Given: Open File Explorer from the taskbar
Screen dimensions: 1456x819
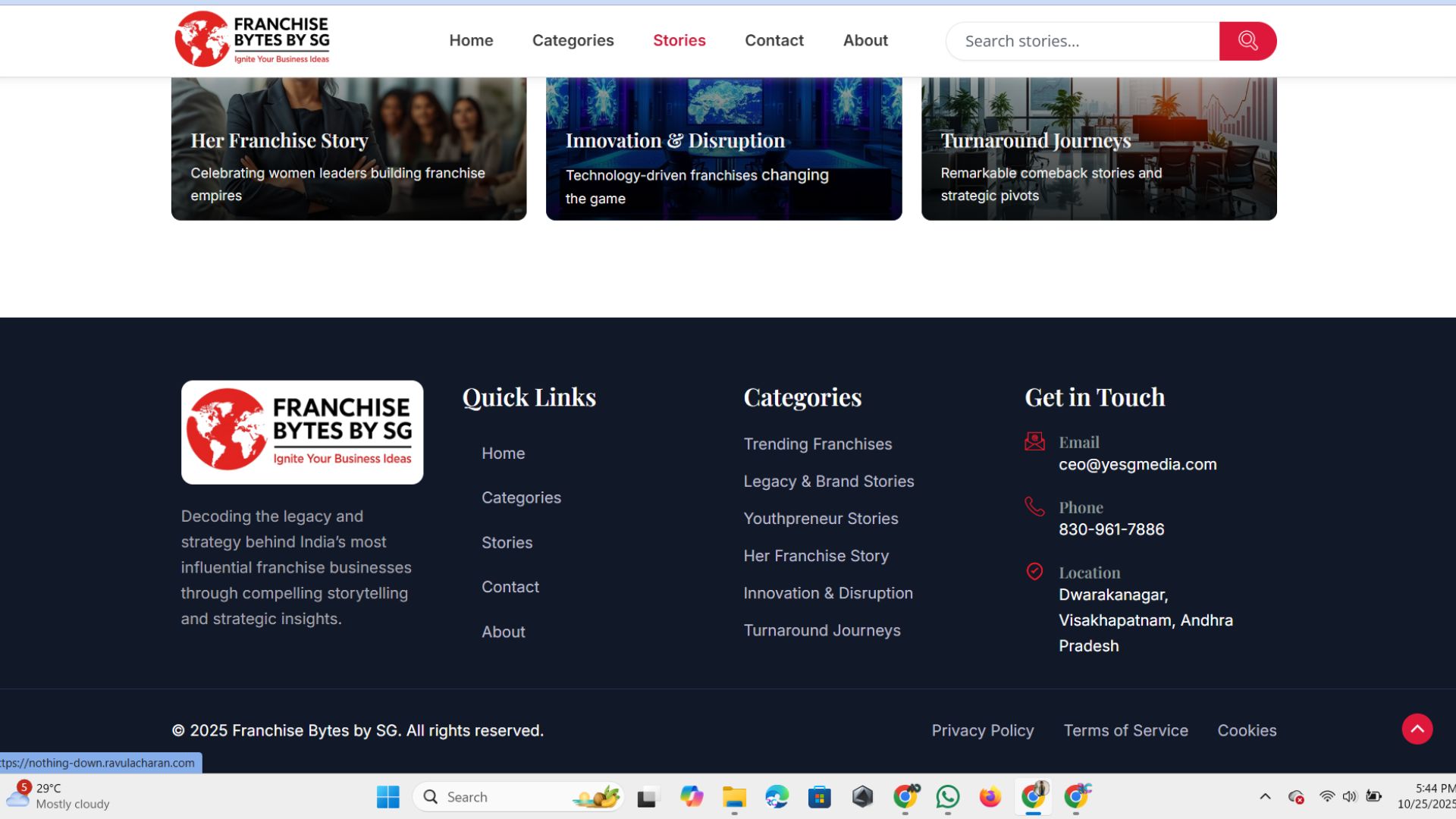Looking at the screenshot, I should pyautogui.click(x=734, y=797).
